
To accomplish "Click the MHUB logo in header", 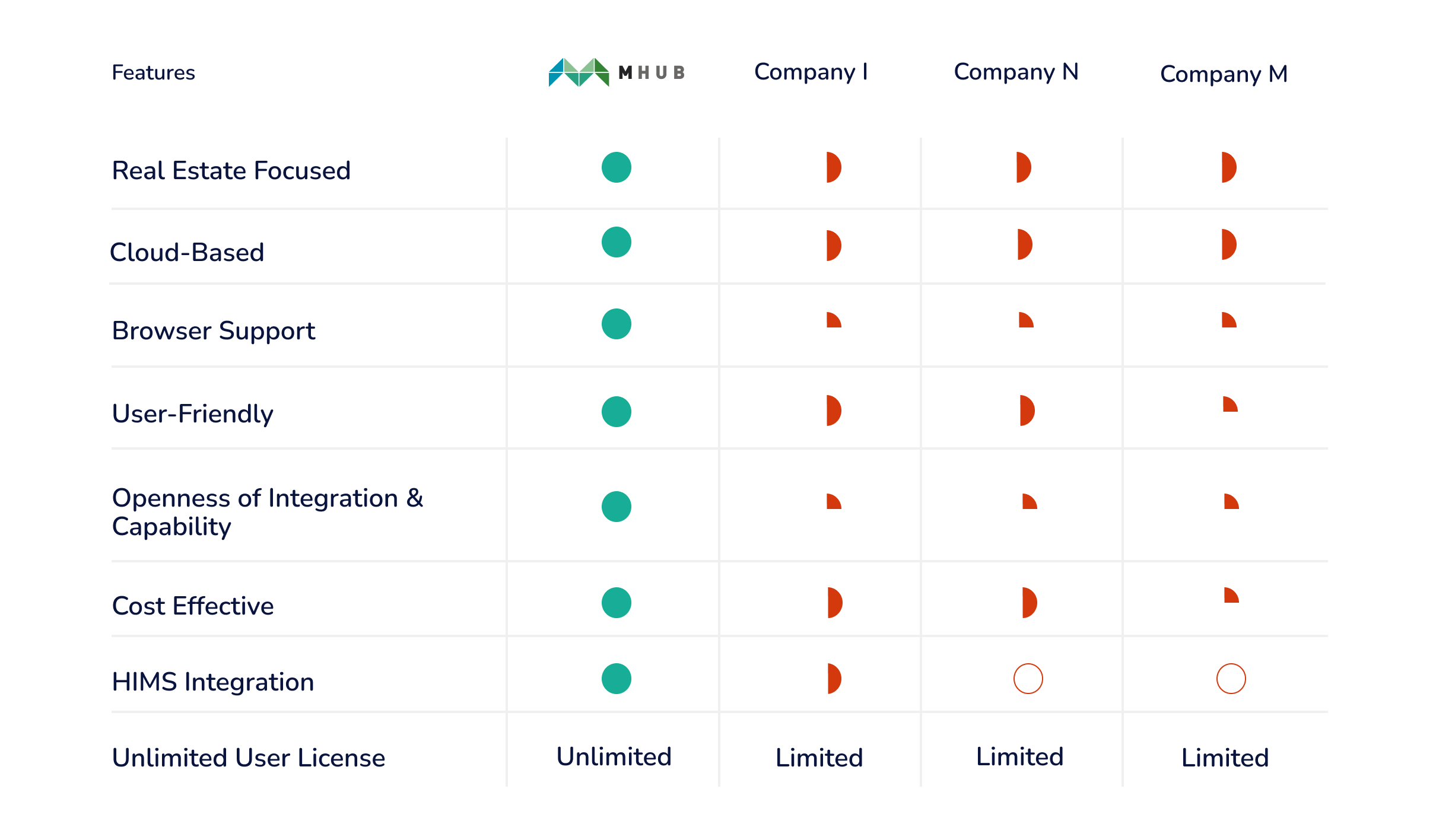I will 617,72.
